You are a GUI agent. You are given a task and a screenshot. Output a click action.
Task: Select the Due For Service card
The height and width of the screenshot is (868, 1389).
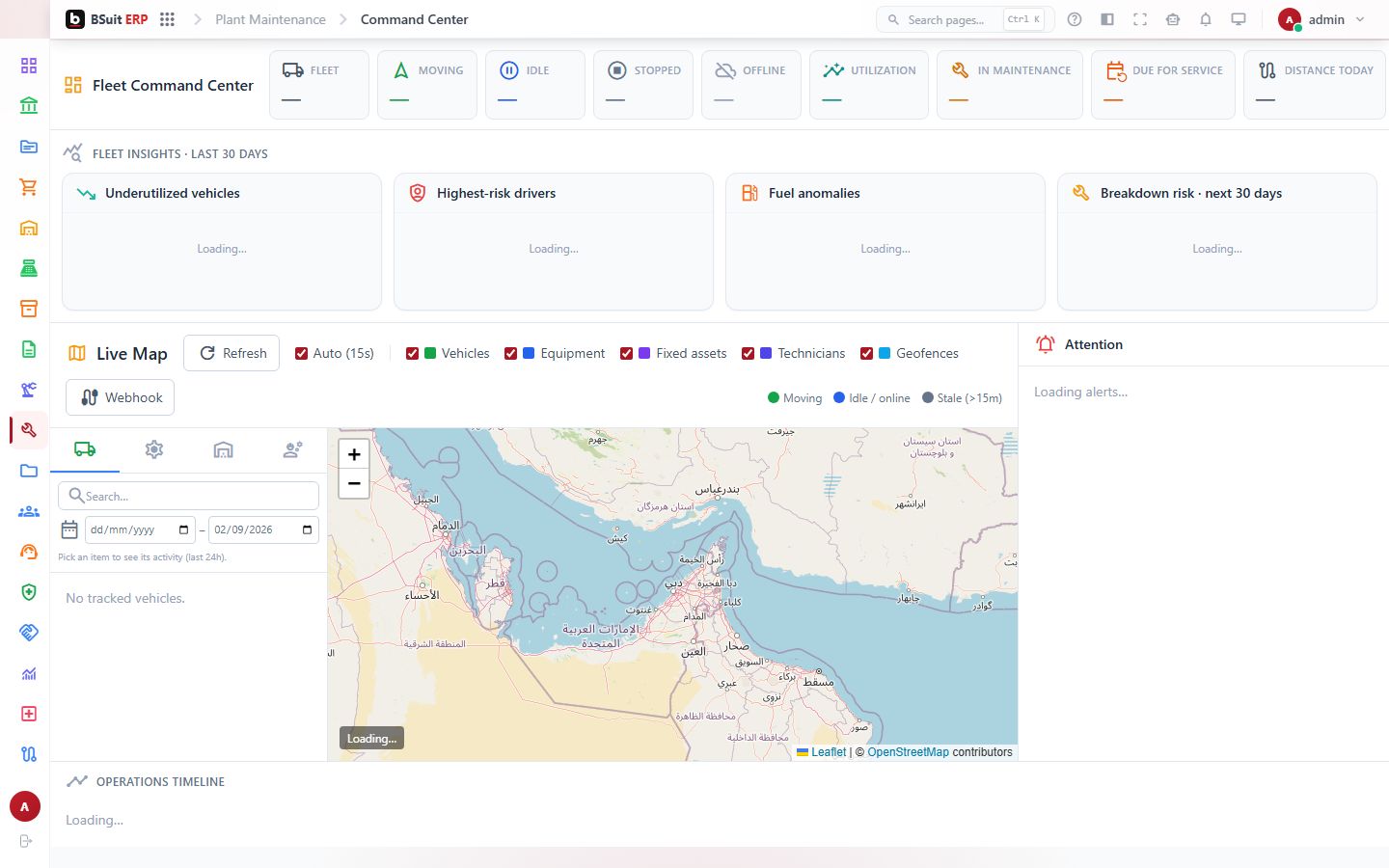click(1163, 85)
